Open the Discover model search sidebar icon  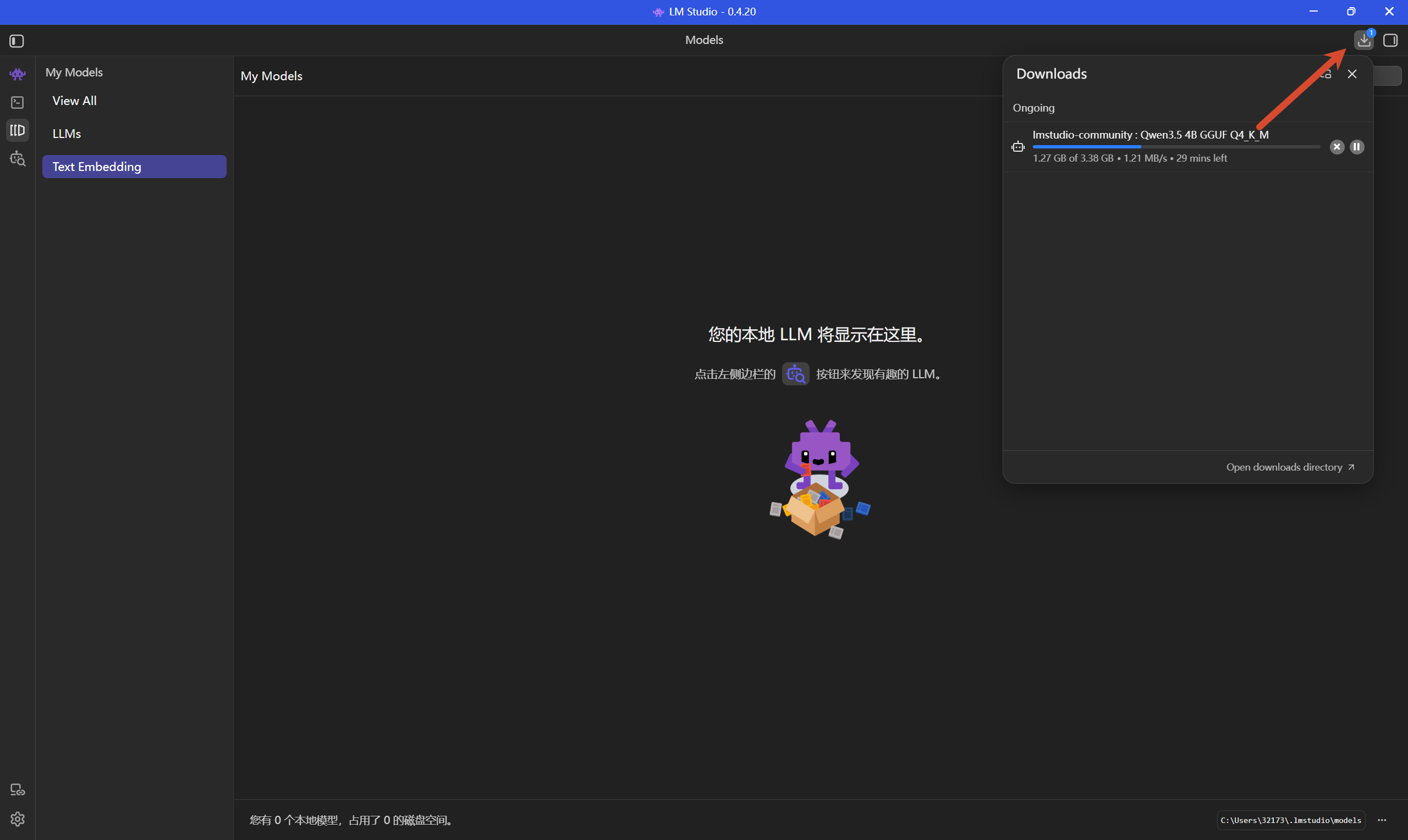[x=18, y=158]
